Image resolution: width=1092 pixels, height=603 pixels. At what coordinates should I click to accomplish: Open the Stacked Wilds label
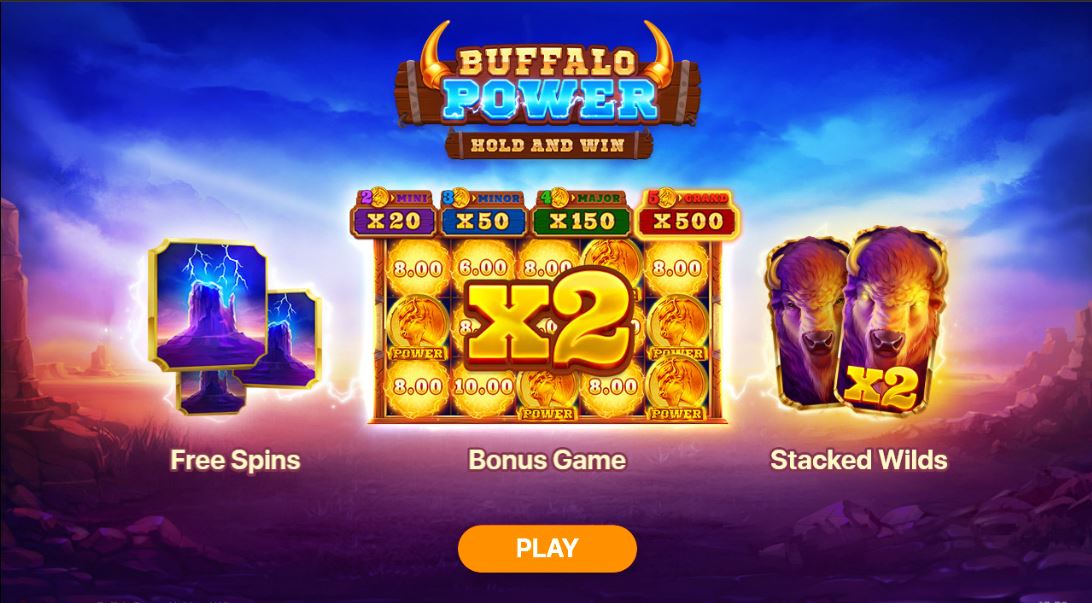(859, 460)
